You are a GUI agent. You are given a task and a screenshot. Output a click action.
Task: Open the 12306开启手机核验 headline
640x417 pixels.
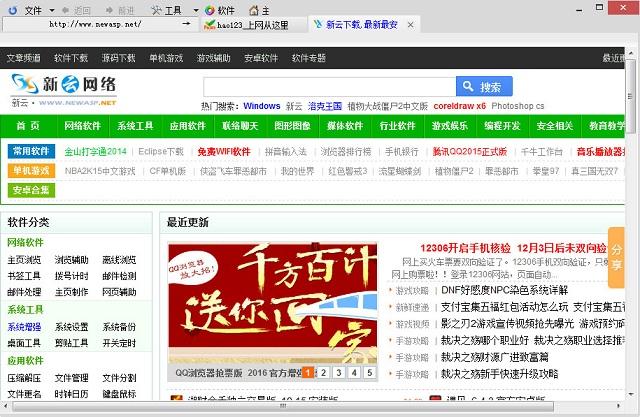point(465,248)
